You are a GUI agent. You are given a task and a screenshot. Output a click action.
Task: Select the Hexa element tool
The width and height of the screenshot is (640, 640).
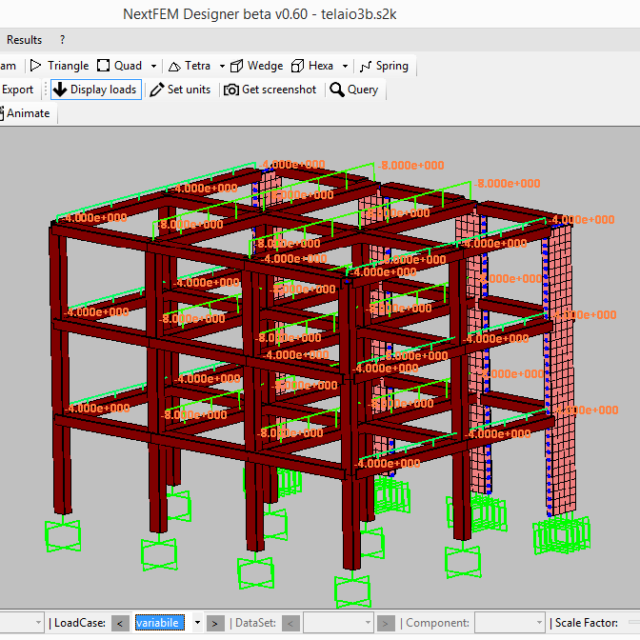pos(312,65)
